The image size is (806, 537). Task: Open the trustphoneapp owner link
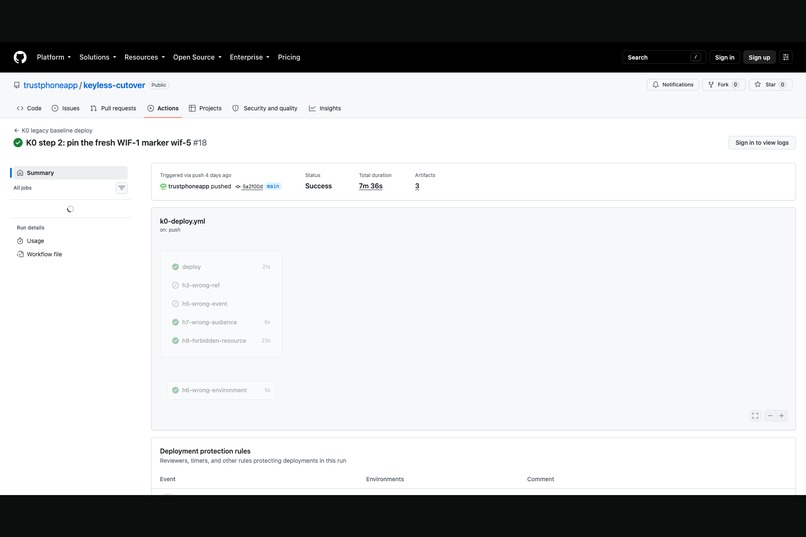tap(50, 85)
